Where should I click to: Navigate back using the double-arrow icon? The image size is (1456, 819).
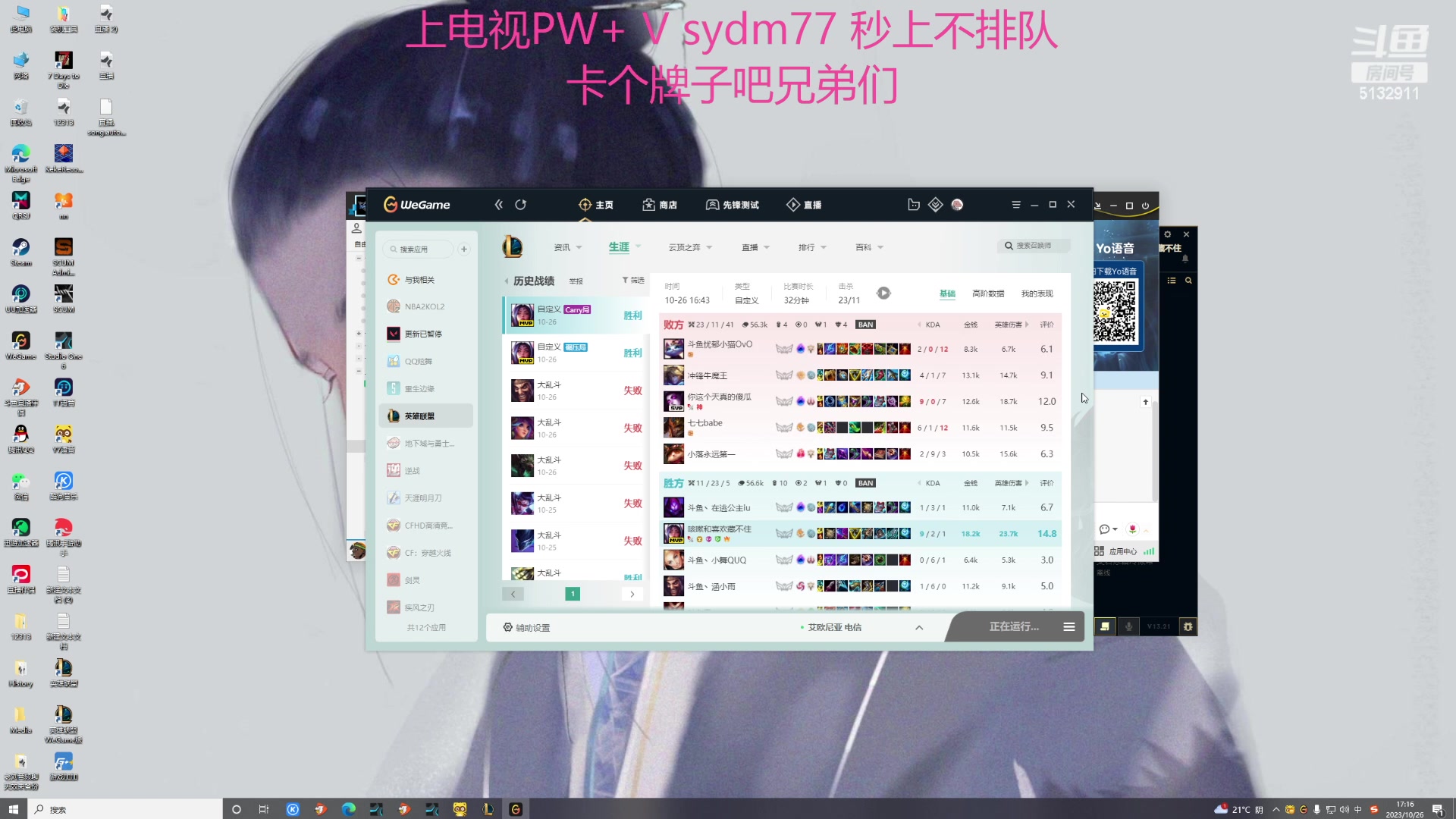click(499, 205)
